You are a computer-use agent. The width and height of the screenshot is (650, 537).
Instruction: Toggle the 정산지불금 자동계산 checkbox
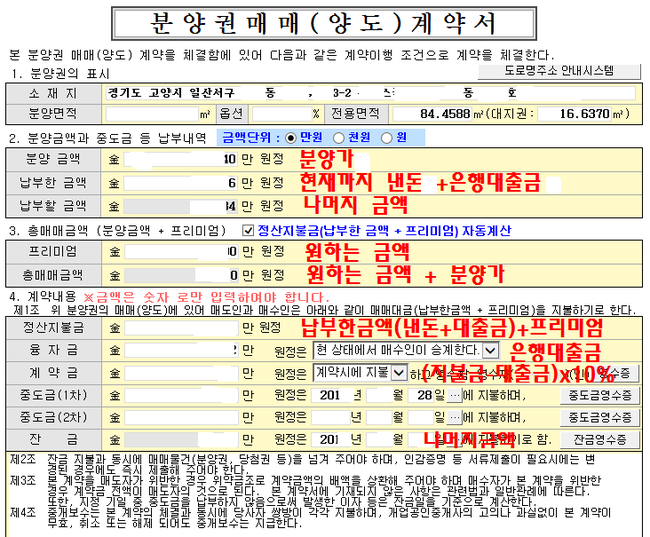pos(248,231)
